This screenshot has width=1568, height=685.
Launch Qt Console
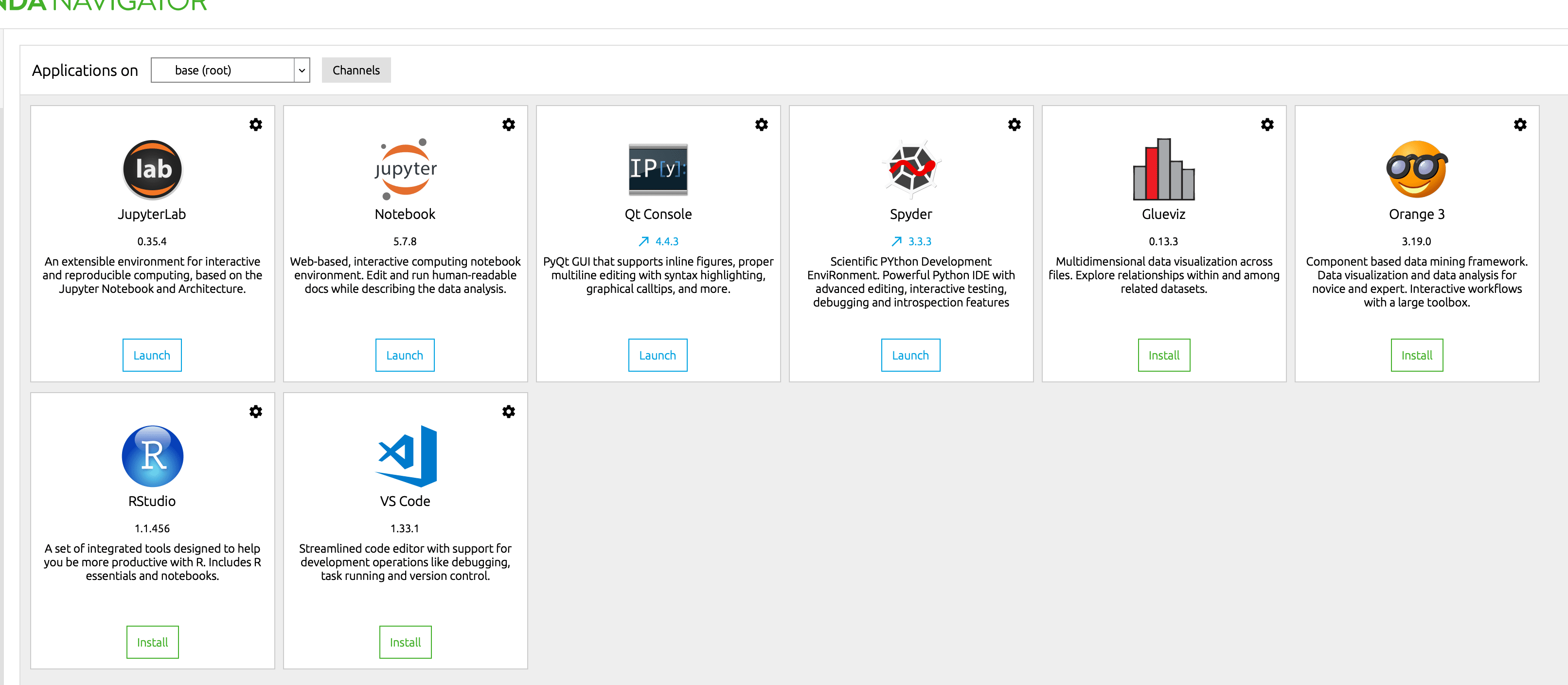click(x=658, y=355)
